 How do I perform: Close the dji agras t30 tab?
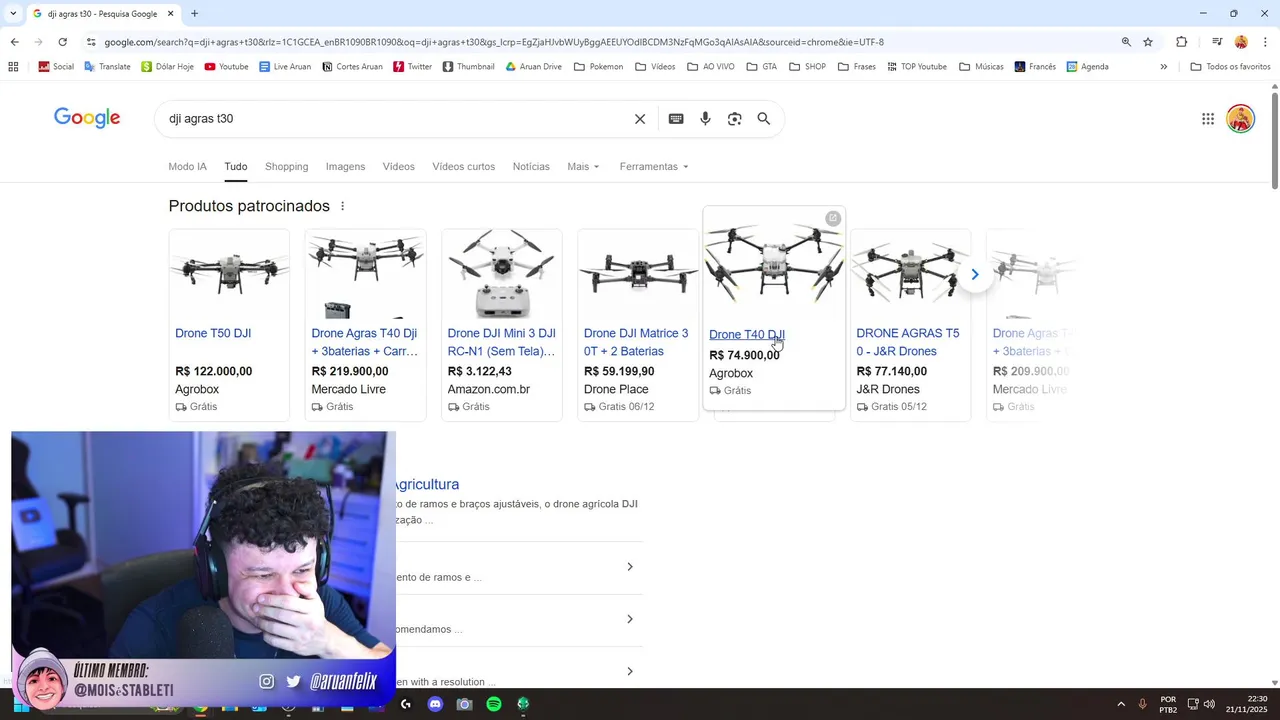click(x=170, y=14)
